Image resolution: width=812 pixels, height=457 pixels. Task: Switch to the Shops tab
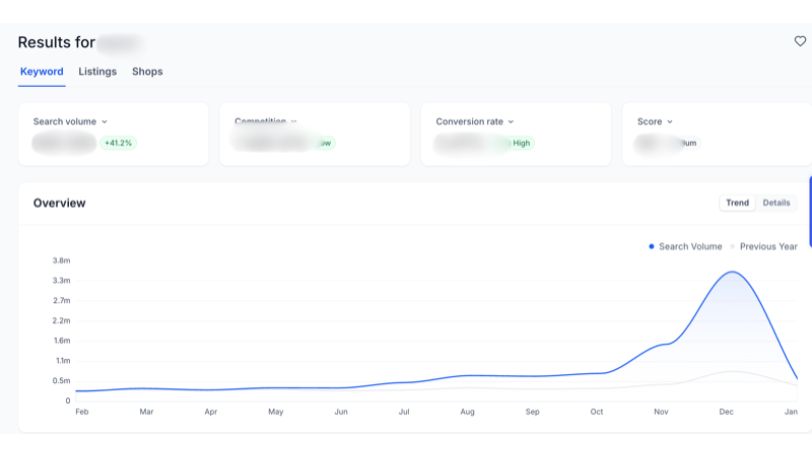click(147, 72)
